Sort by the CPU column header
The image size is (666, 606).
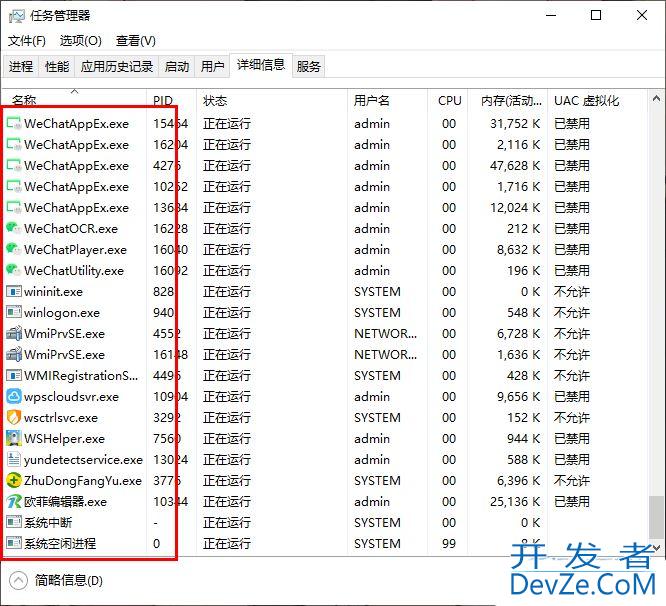coord(448,101)
